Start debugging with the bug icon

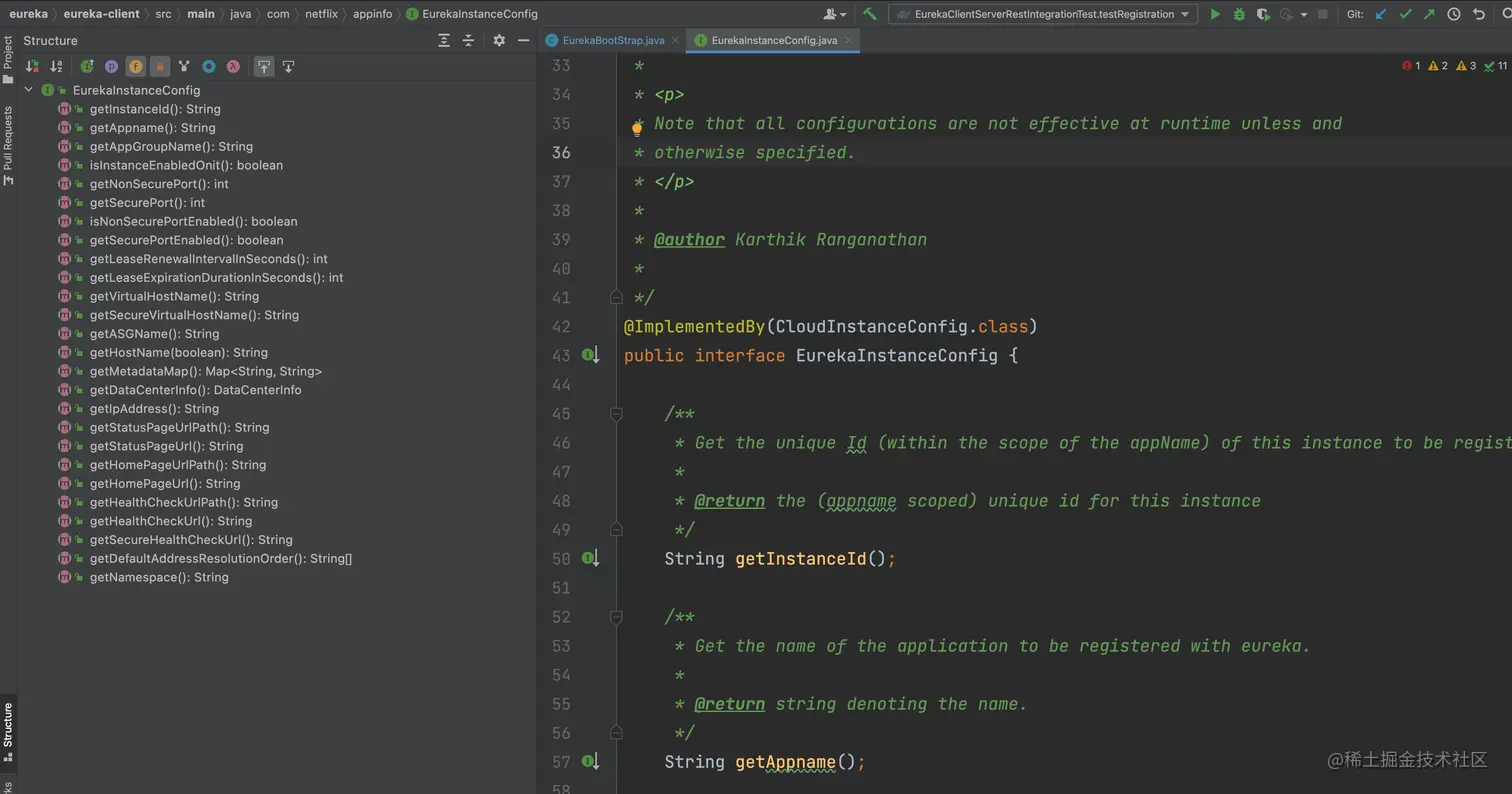coord(1239,14)
